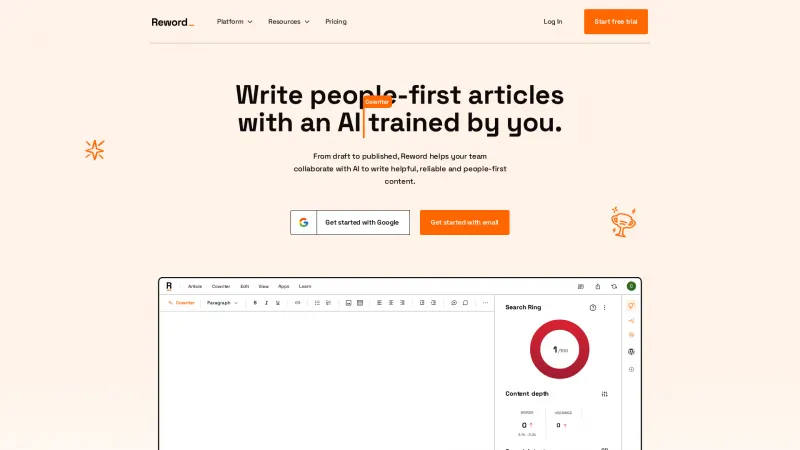Align text center
800x450 pixels.
391,303
